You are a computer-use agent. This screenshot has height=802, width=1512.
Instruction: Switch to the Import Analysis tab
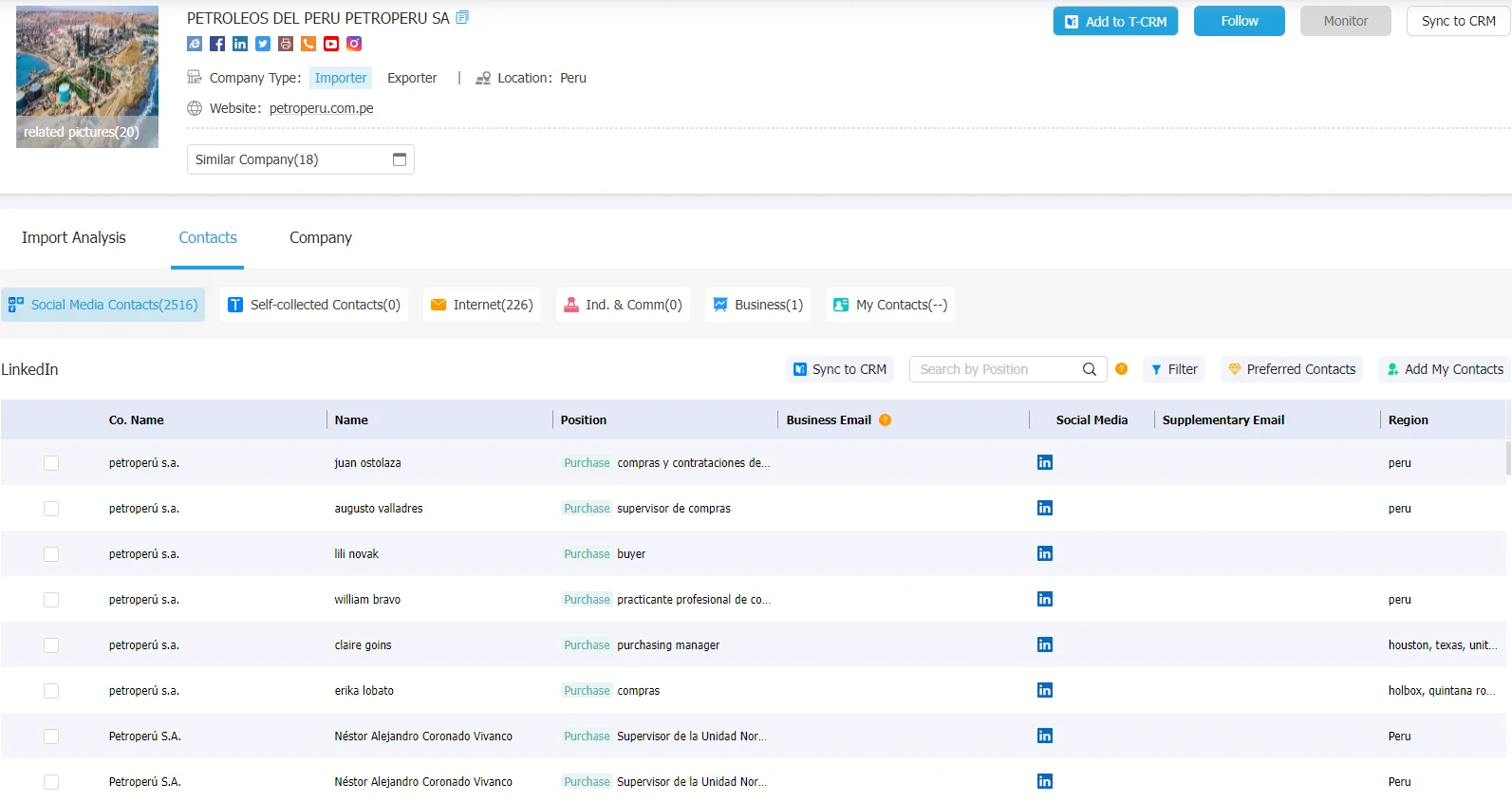tap(74, 237)
